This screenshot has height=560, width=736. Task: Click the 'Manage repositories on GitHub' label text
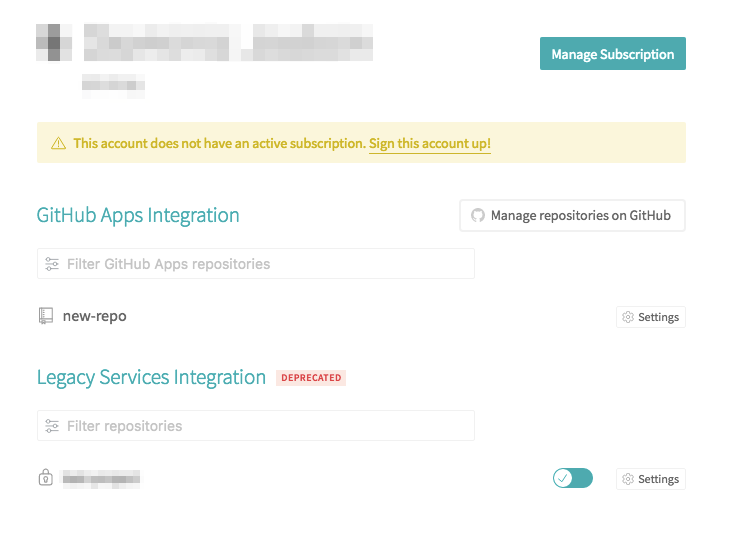pyautogui.click(x=580, y=215)
